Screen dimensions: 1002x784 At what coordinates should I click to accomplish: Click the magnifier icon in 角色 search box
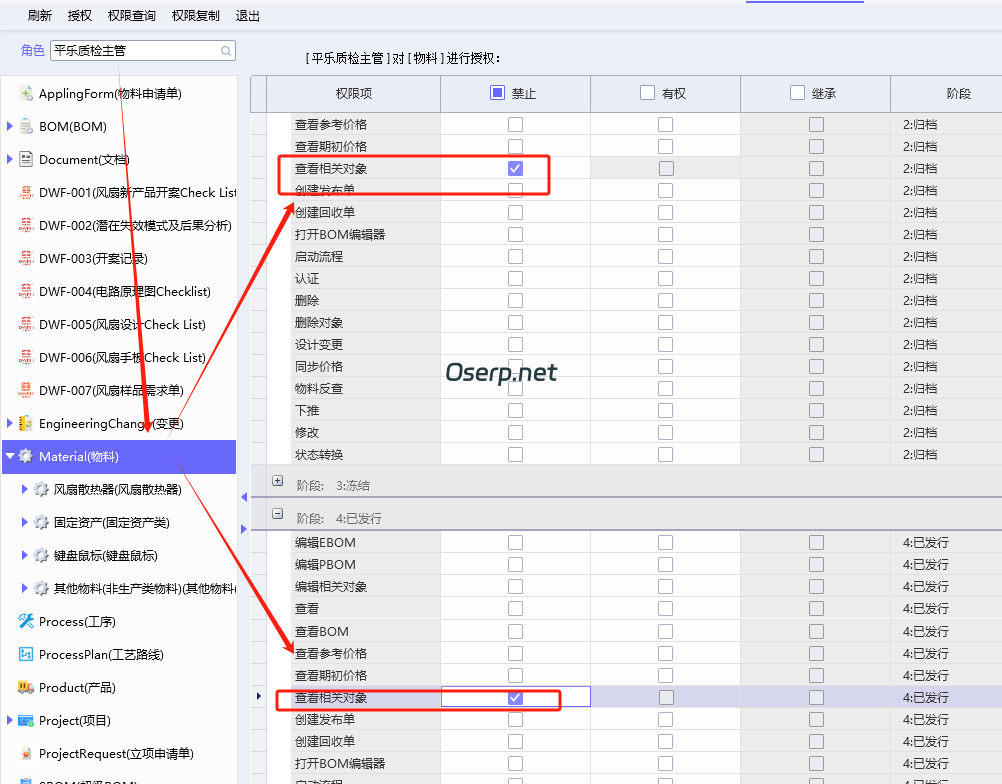pos(225,50)
